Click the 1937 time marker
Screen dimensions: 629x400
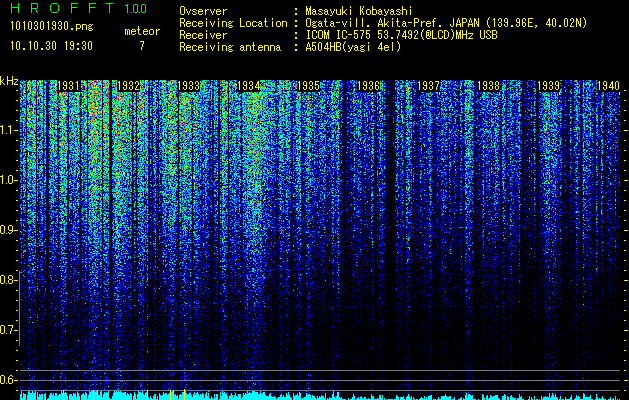click(428, 86)
